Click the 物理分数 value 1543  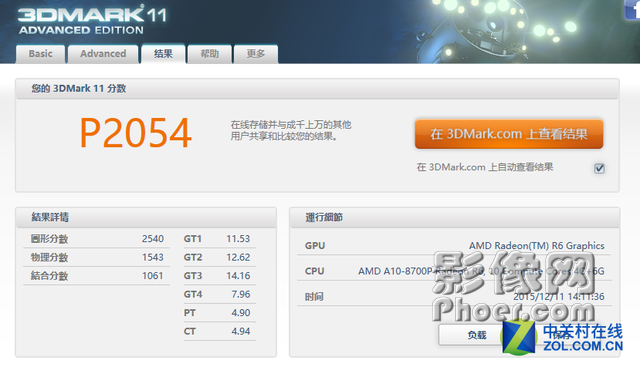click(153, 257)
